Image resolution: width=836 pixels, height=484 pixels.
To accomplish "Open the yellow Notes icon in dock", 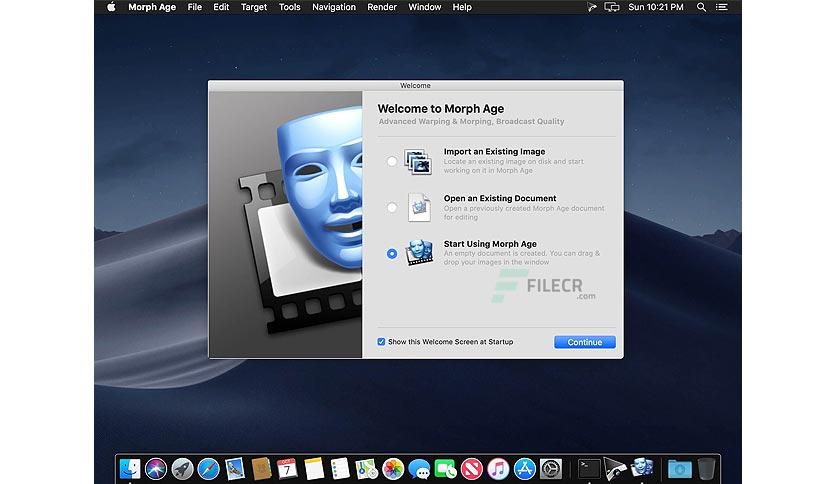I will tap(314, 469).
